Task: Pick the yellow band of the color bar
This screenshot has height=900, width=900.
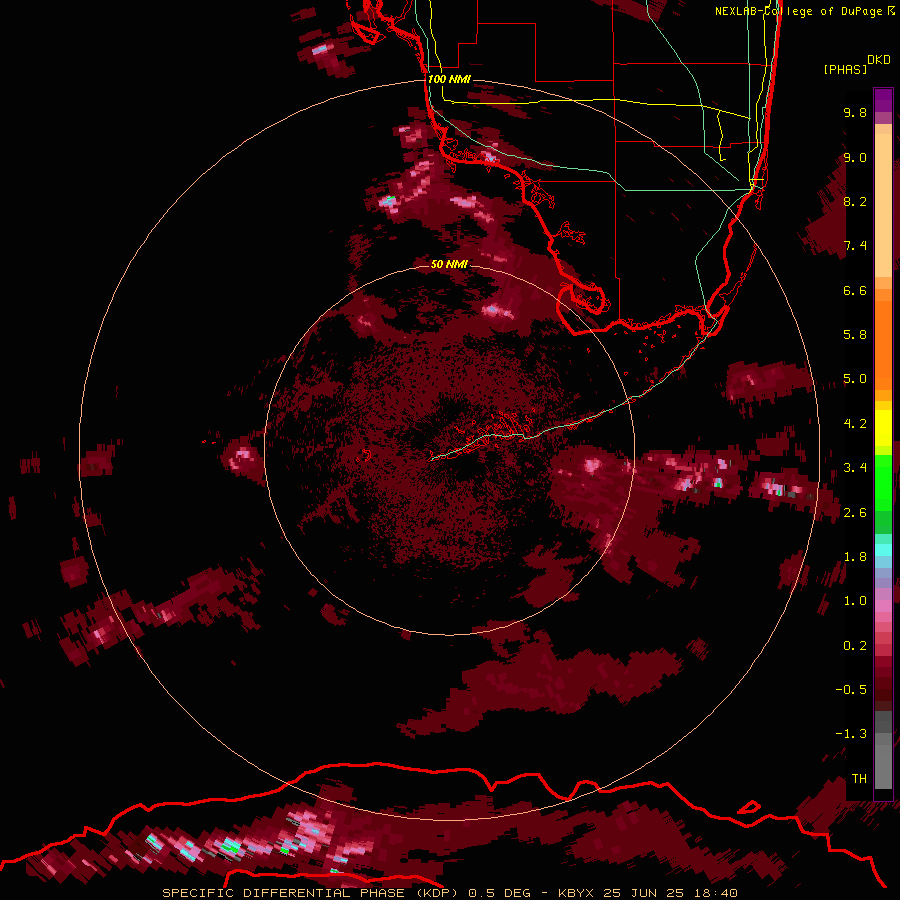Action: tap(883, 428)
